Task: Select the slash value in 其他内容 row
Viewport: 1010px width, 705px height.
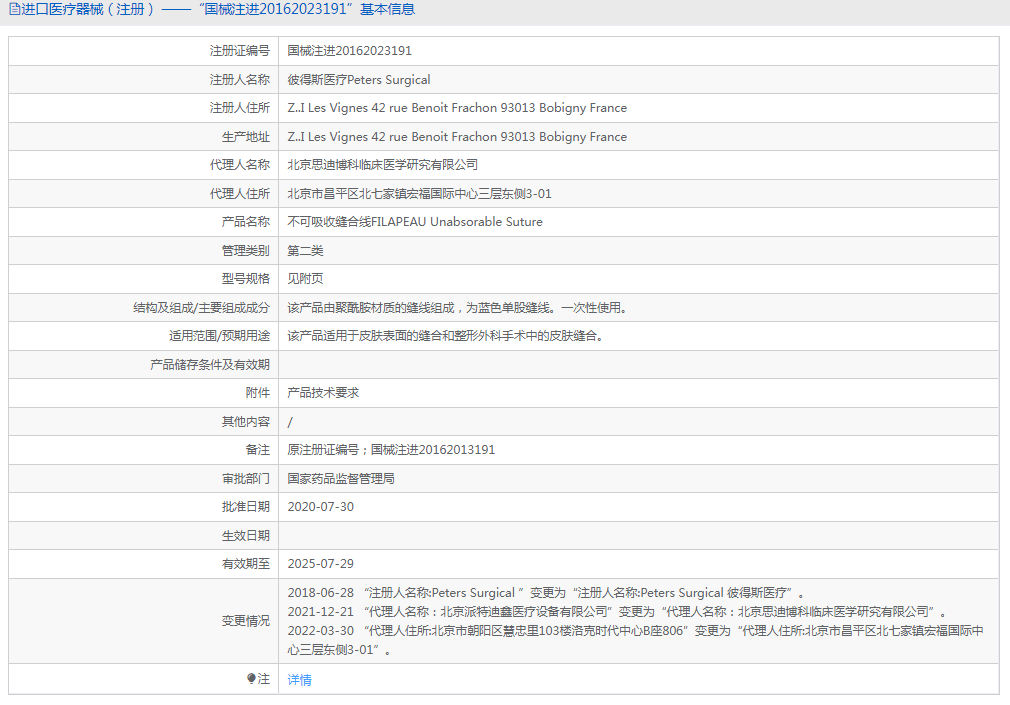Action: 290,423
